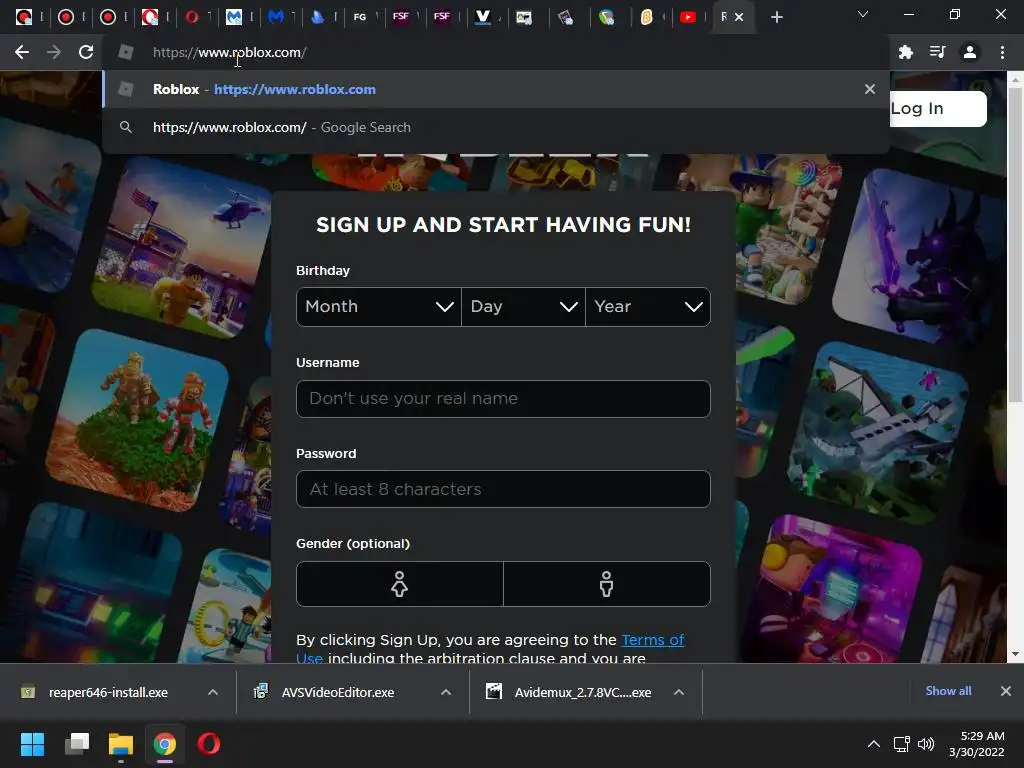Switch to the Opera red O tab
This screenshot has height=768, width=1024.
click(x=191, y=17)
